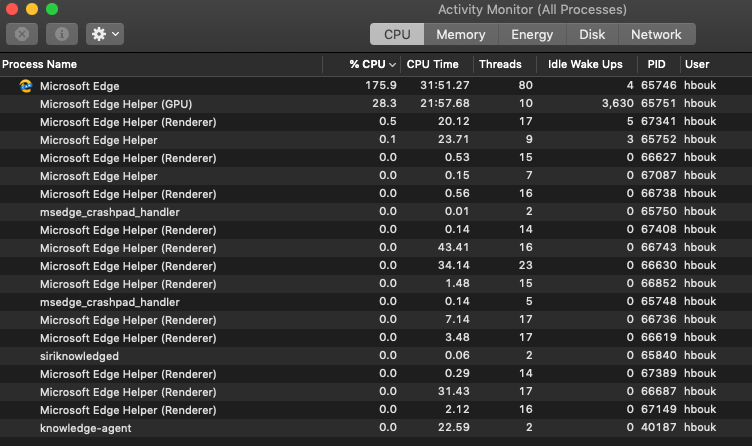752x446 pixels.
Task: Click PID 40187 cell
Action: tap(658, 427)
